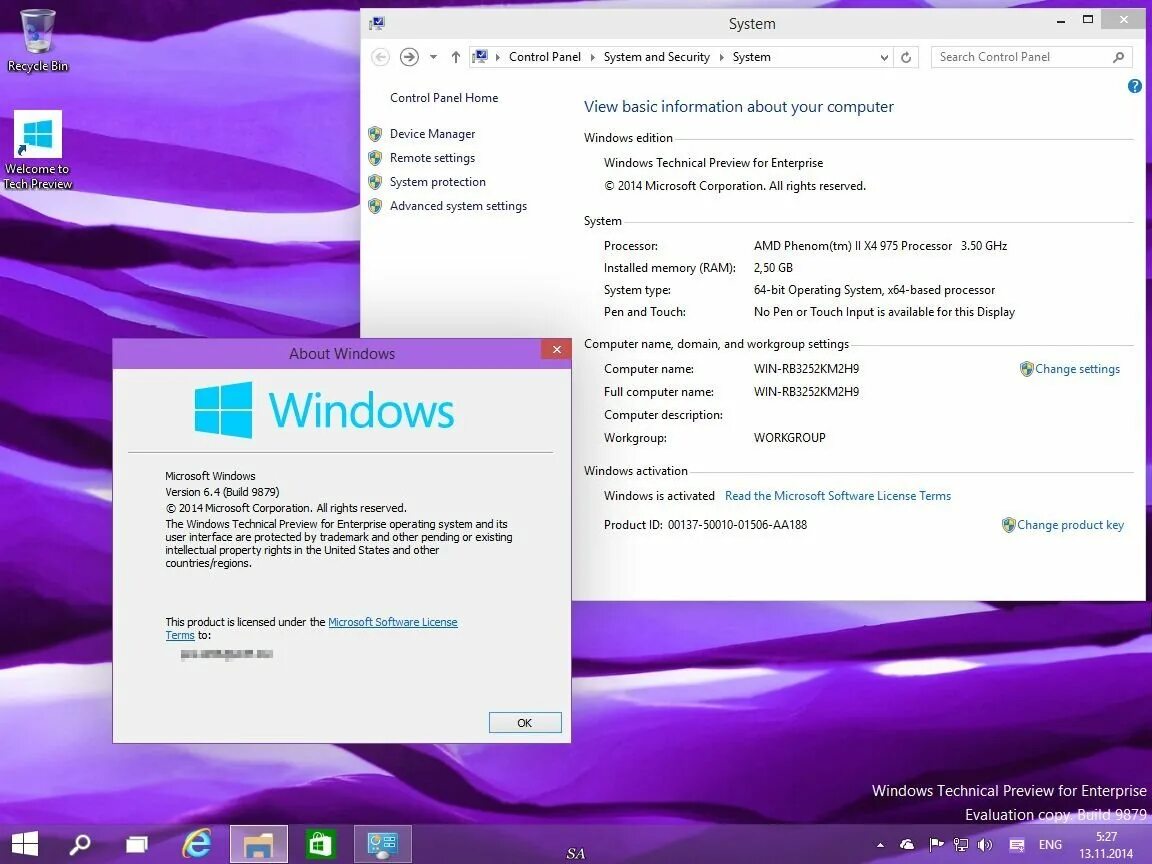This screenshot has height=864, width=1152.
Task: Click Version 6.4 (Build 9879) text
Action: [222, 492]
